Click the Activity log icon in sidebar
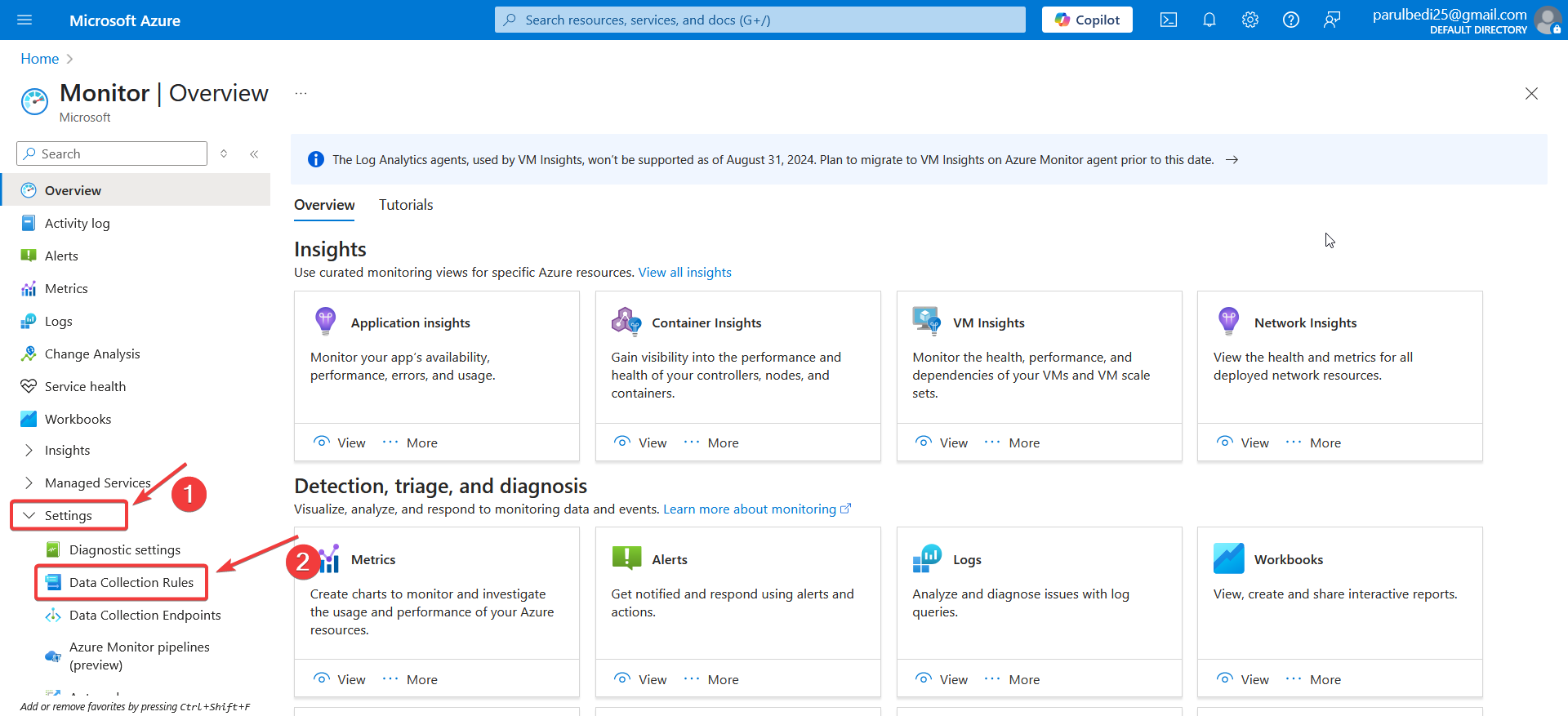1568x716 pixels. click(29, 223)
